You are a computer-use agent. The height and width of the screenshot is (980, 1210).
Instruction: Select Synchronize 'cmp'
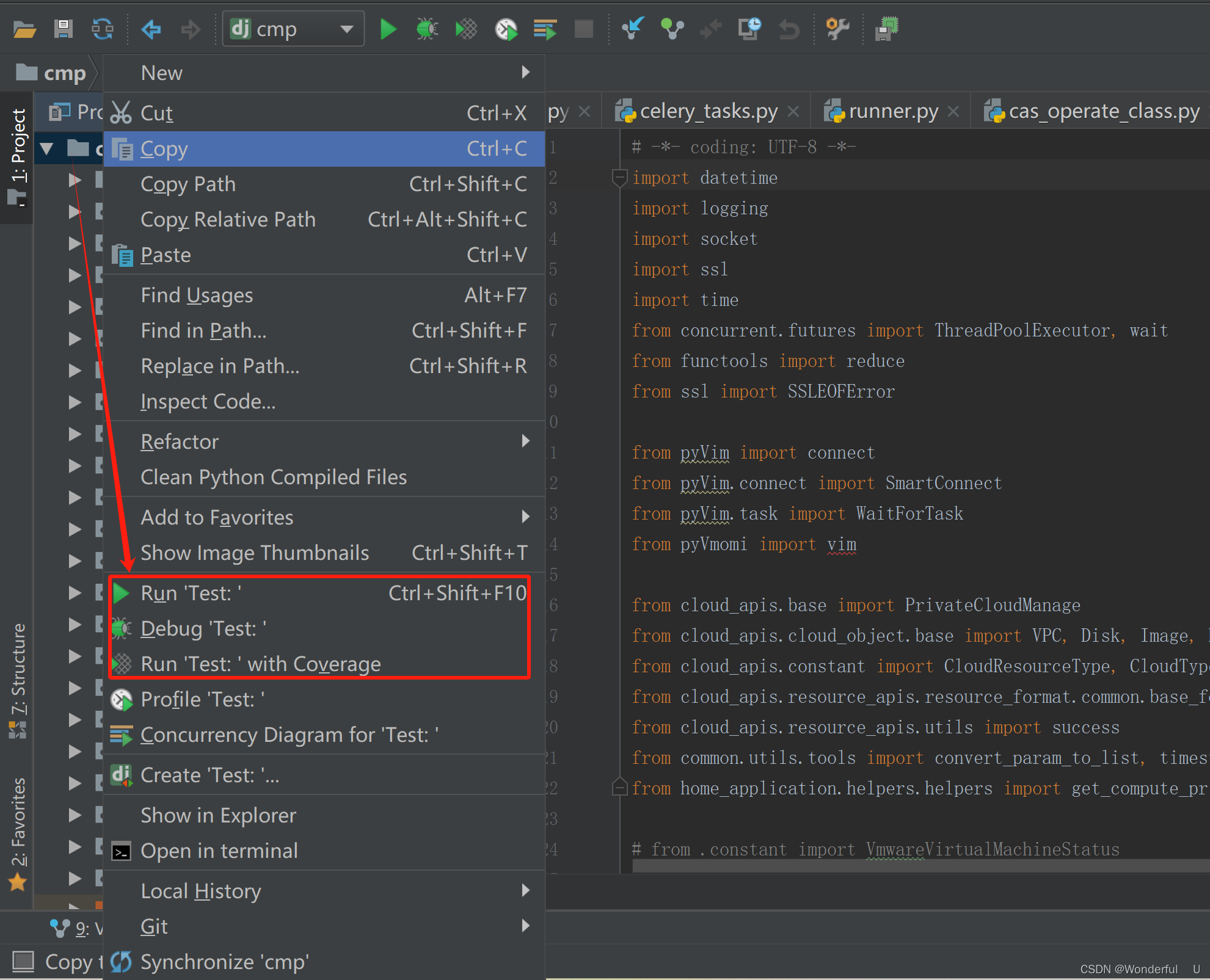pyautogui.click(x=324, y=962)
